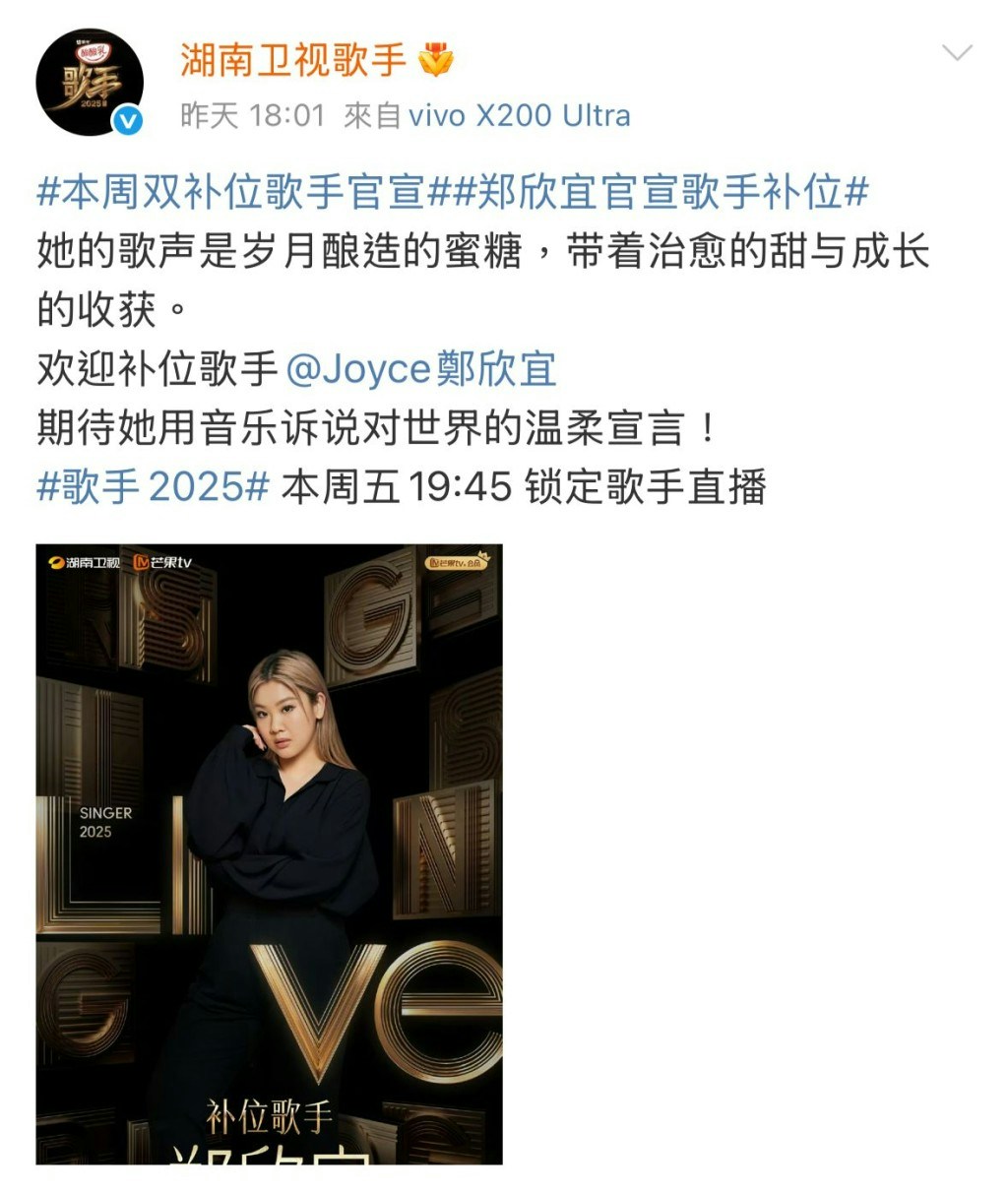Open the @Joyce鄭欣宜 mention link
This screenshot has width=1008, height=1194.
pos(421,369)
